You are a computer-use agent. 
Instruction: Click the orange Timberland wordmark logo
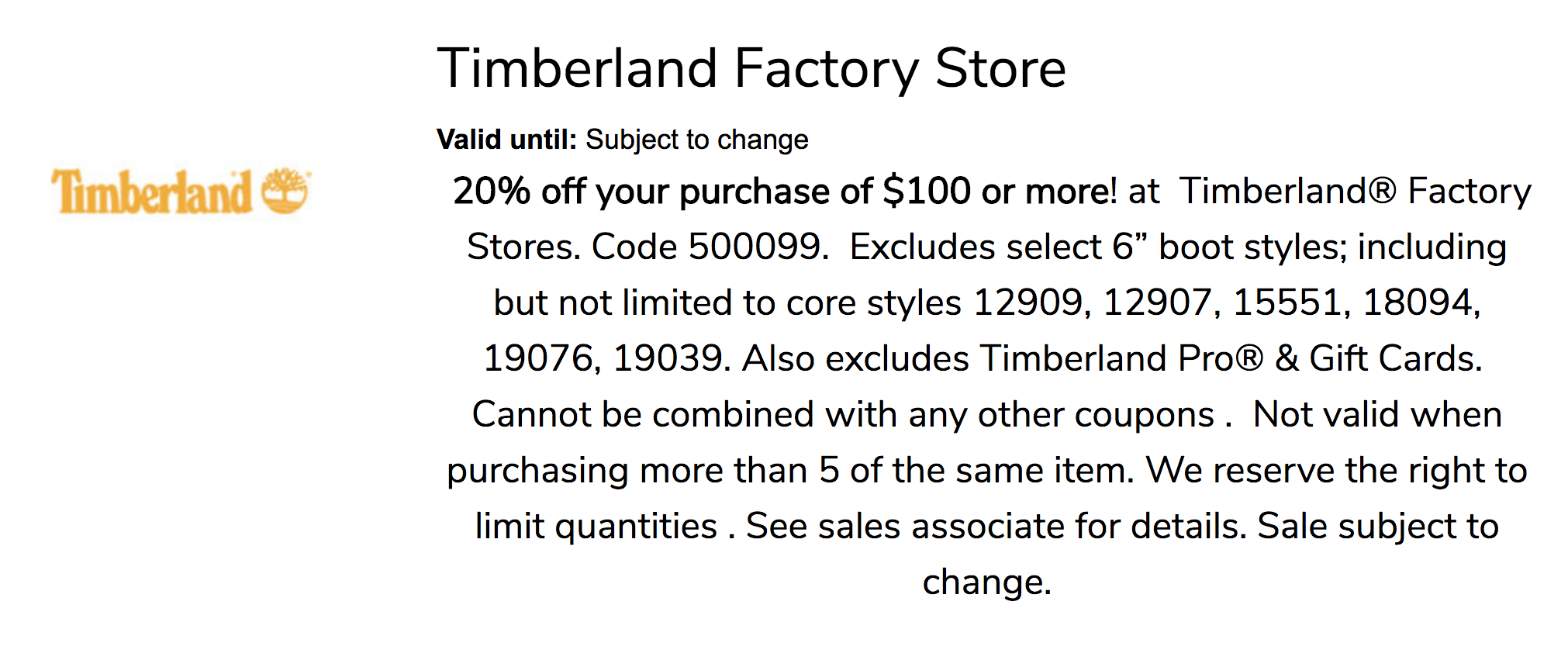[x=152, y=192]
